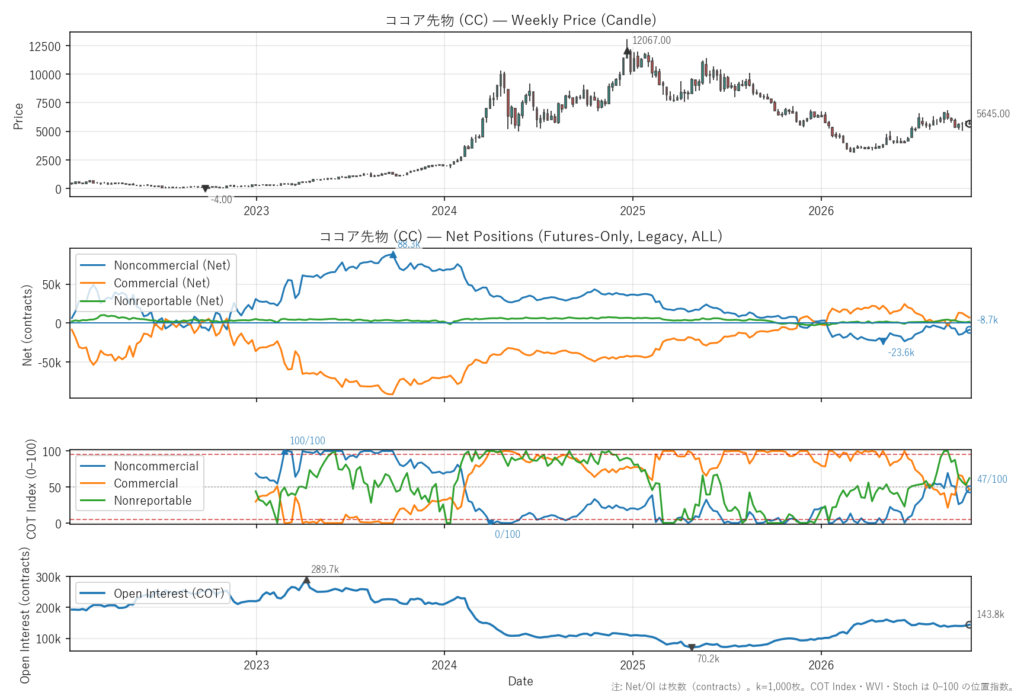Click the 7500 price axis tick label
Image resolution: width=1024 pixels, height=699 pixels.
[x=48, y=103]
